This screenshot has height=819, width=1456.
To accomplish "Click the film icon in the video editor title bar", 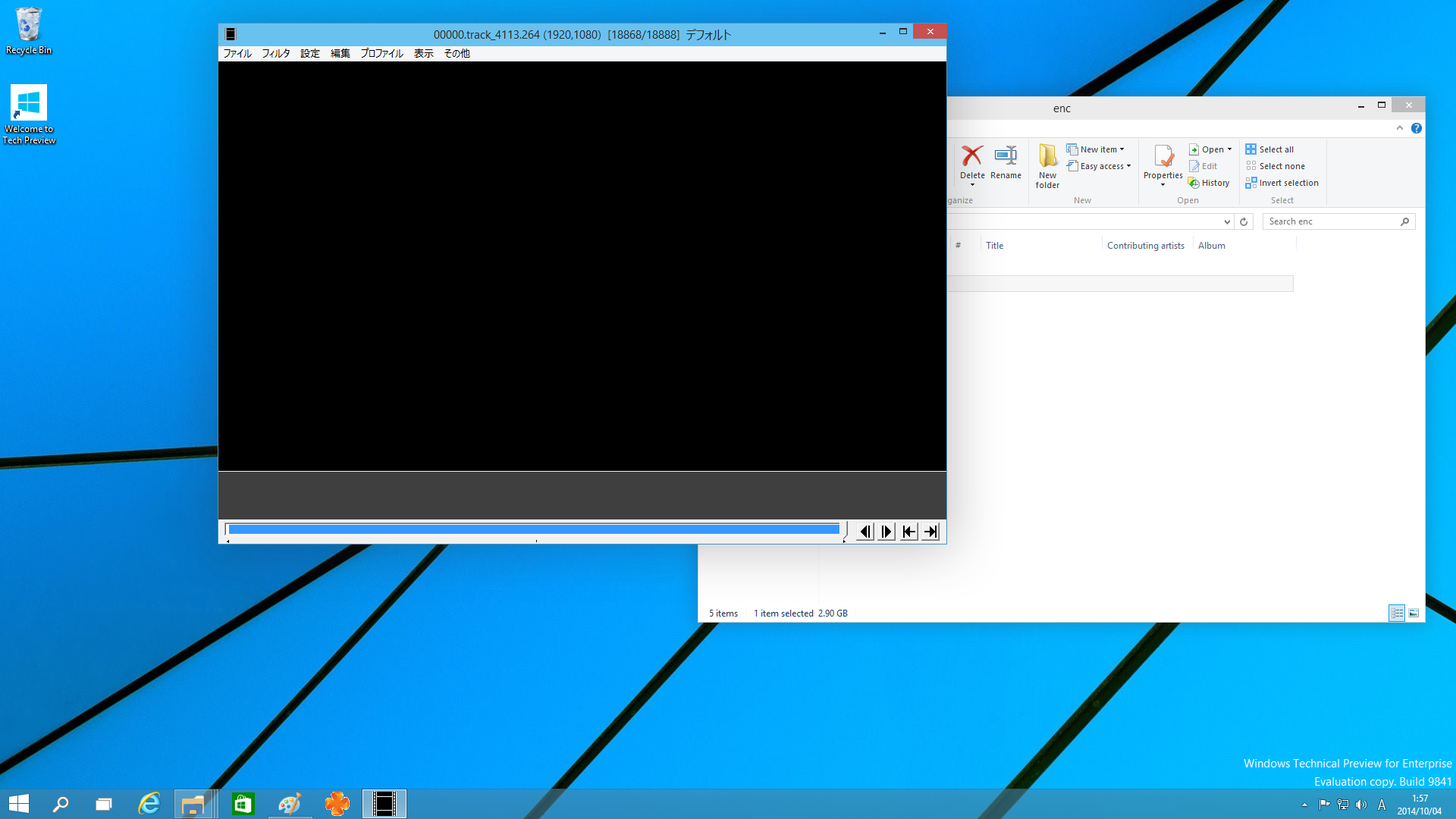I will [x=231, y=34].
